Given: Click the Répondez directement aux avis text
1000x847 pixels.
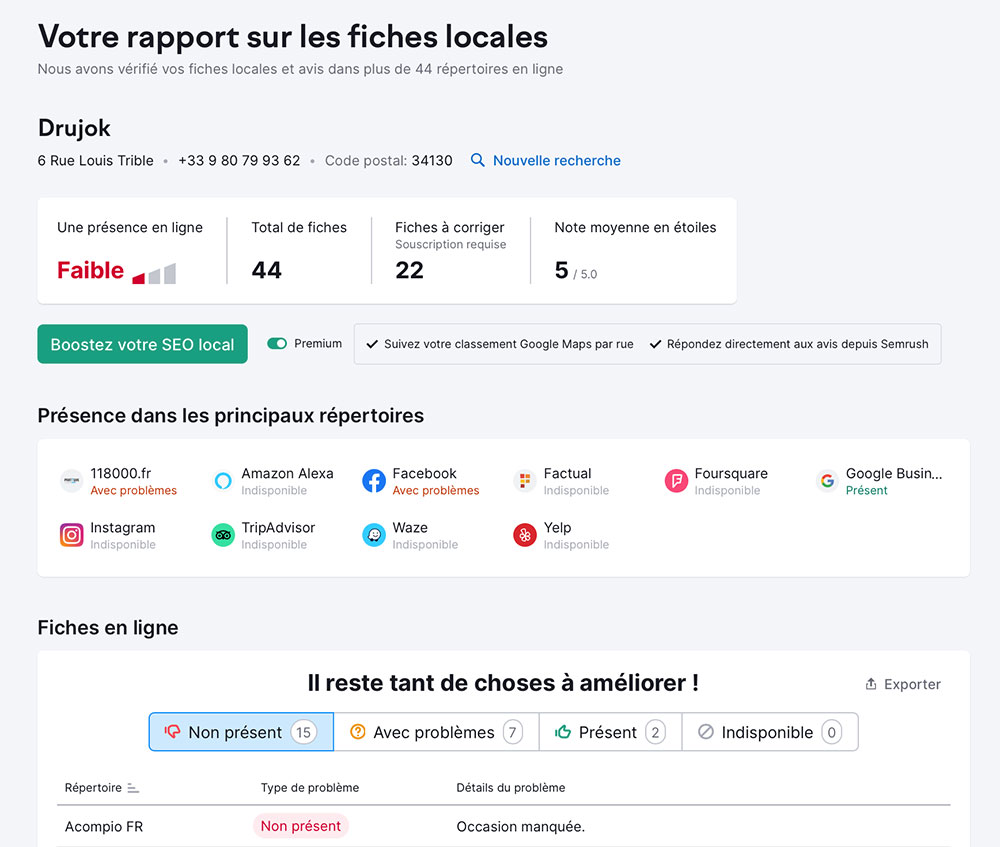Looking at the screenshot, I should [797, 344].
